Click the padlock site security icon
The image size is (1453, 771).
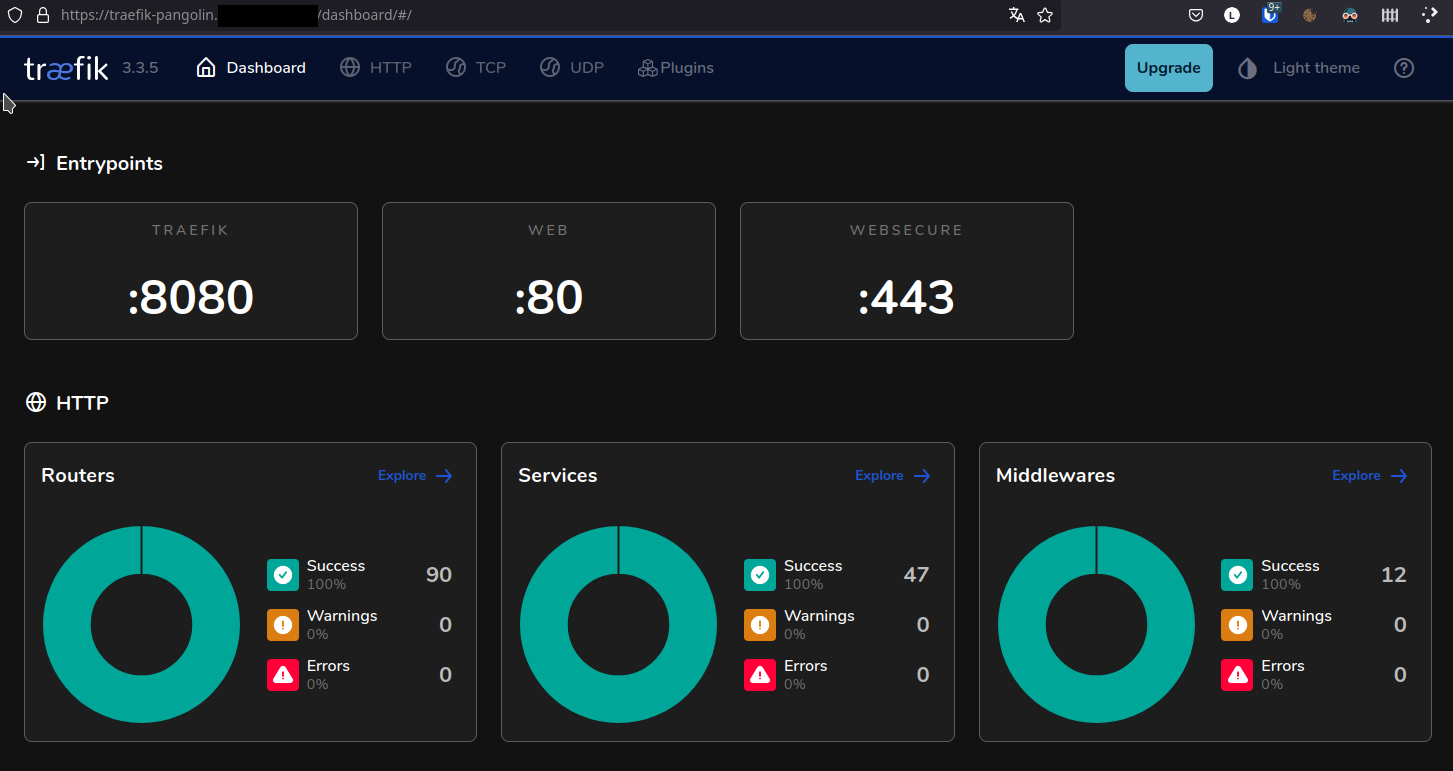pos(42,15)
